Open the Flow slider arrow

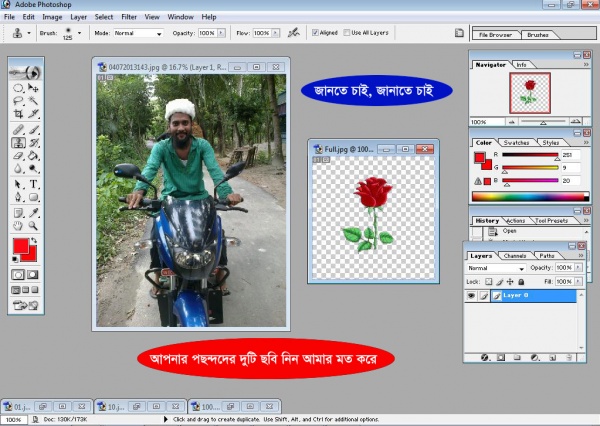[276, 33]
